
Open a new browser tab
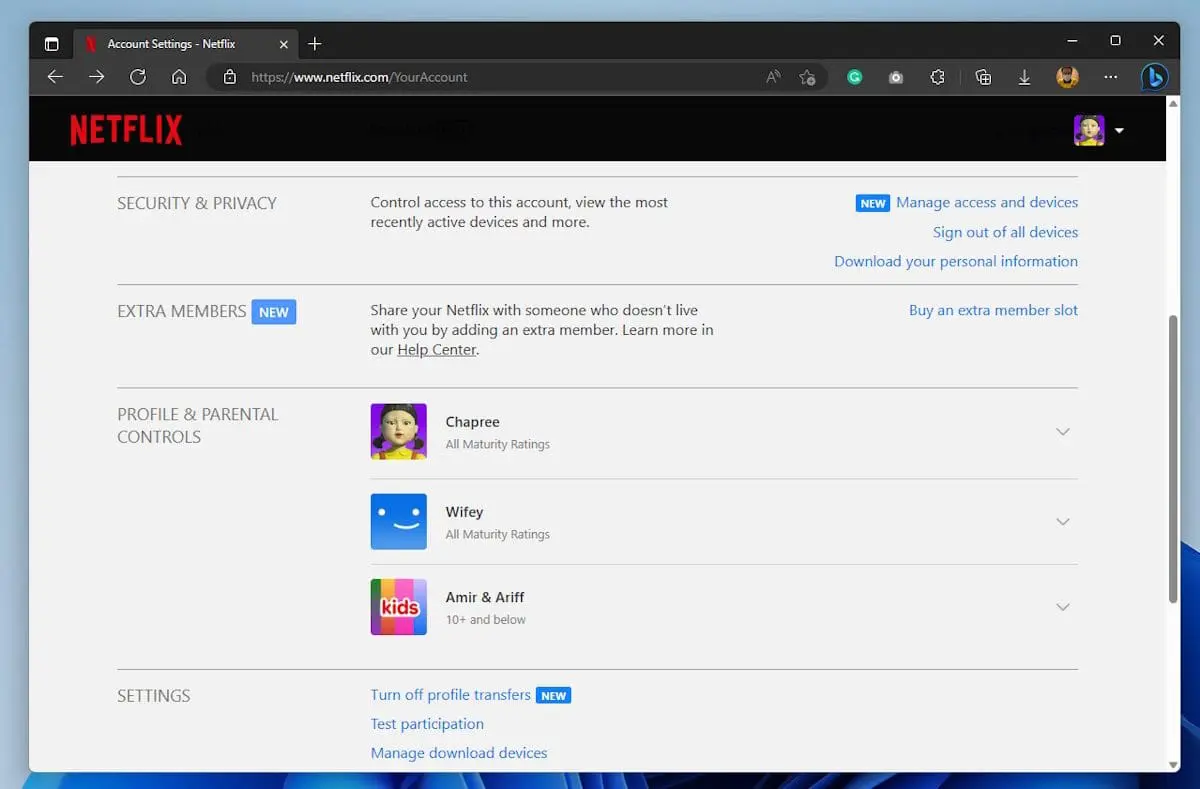(x=315, y=44)
